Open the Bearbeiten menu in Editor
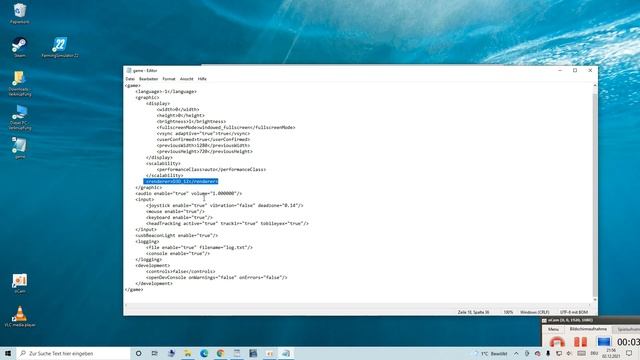 [x=149, y=79]
